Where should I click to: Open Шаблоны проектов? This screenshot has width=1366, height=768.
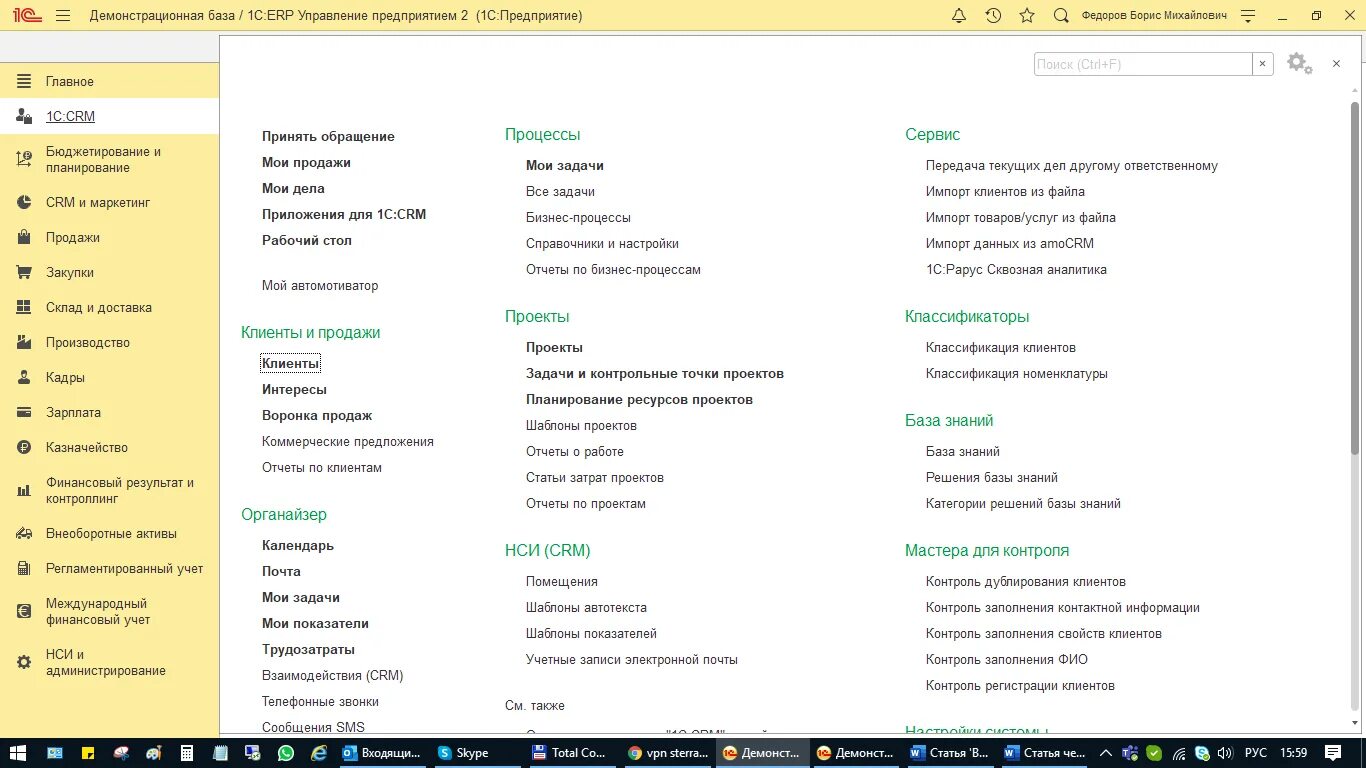coord(581,425)
